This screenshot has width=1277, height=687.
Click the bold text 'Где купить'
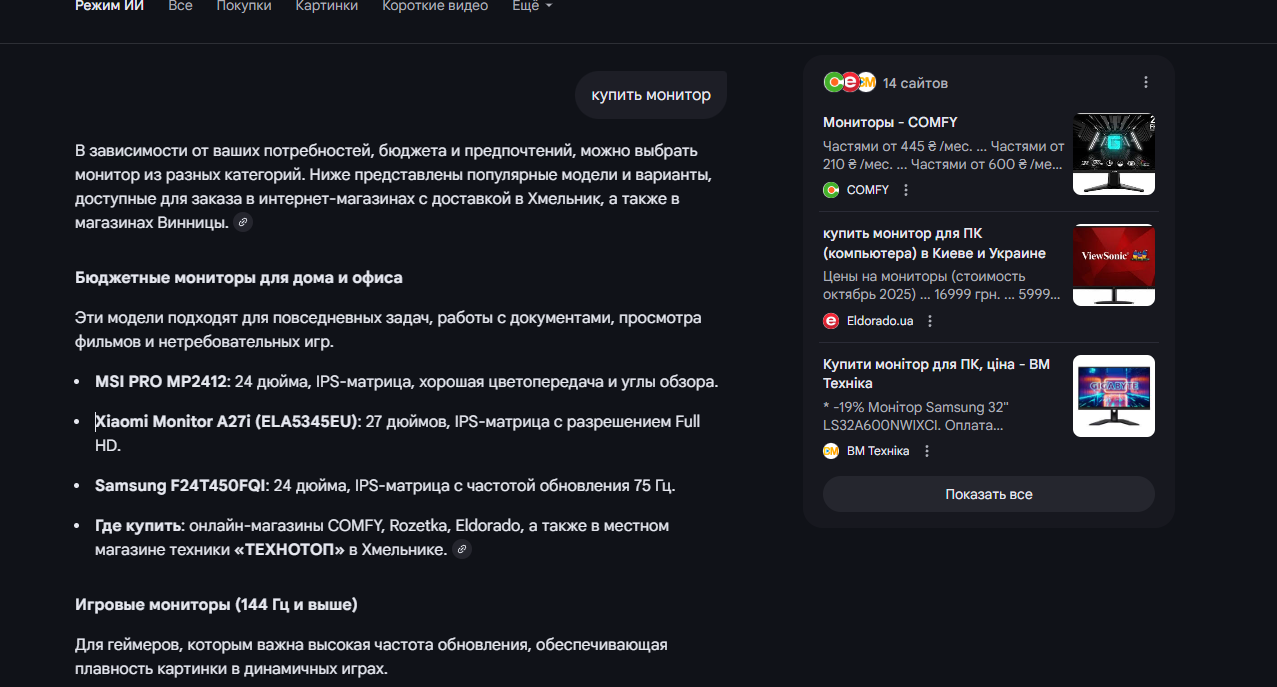138,526
